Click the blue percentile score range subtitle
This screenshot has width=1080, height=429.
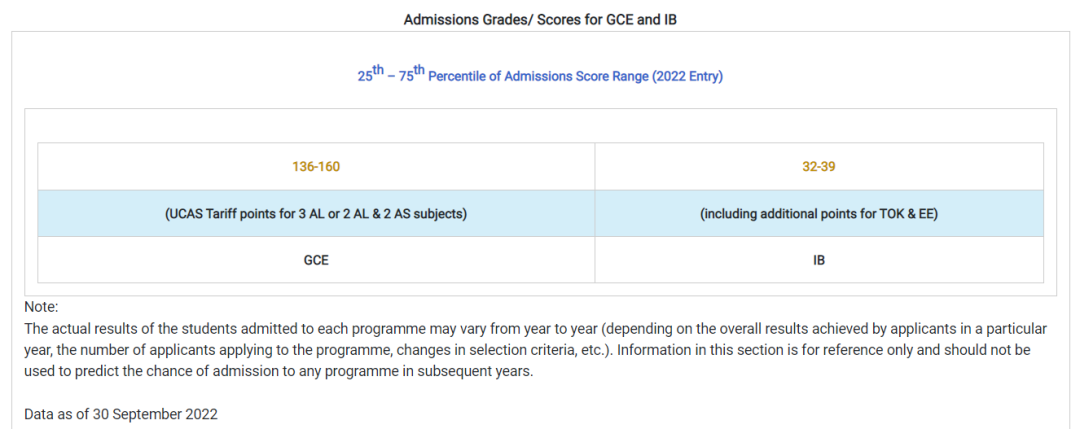(x=540, y=76)
